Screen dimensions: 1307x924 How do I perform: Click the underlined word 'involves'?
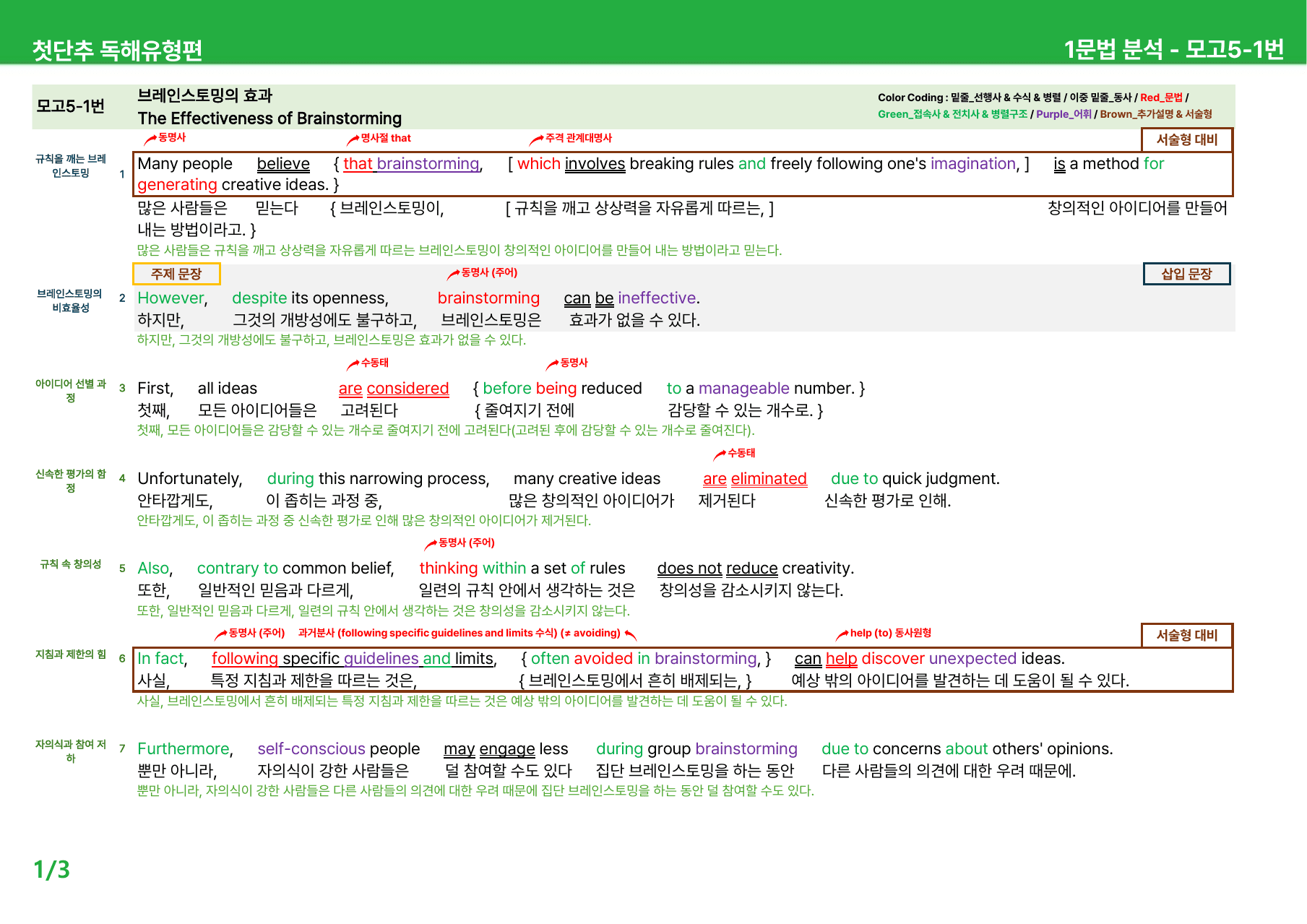(595, 164)
